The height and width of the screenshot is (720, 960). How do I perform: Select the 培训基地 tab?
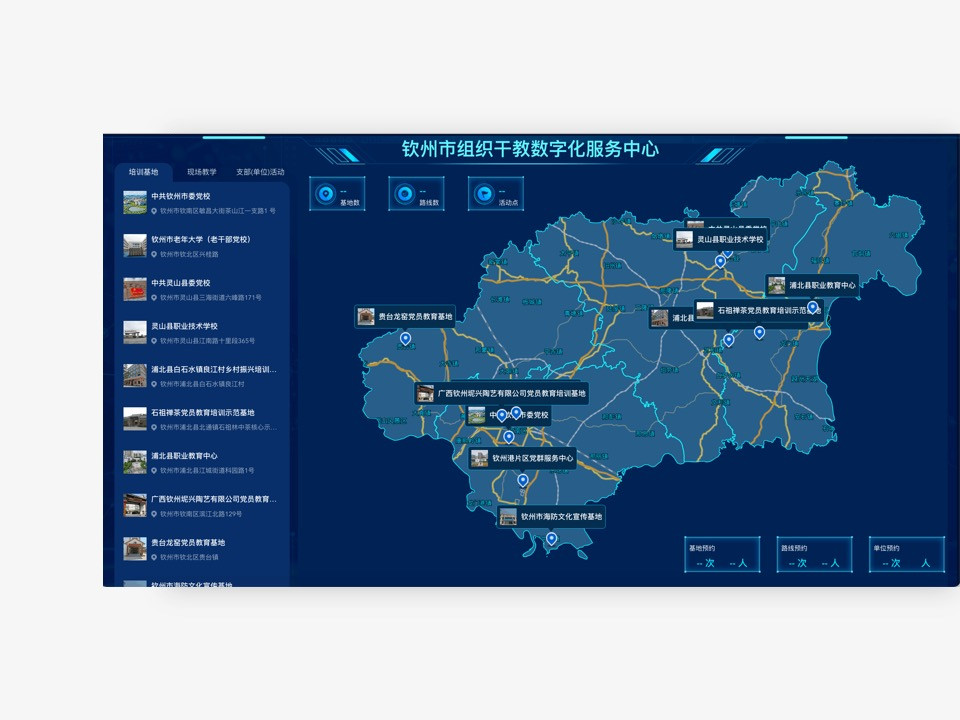point(143,172)
